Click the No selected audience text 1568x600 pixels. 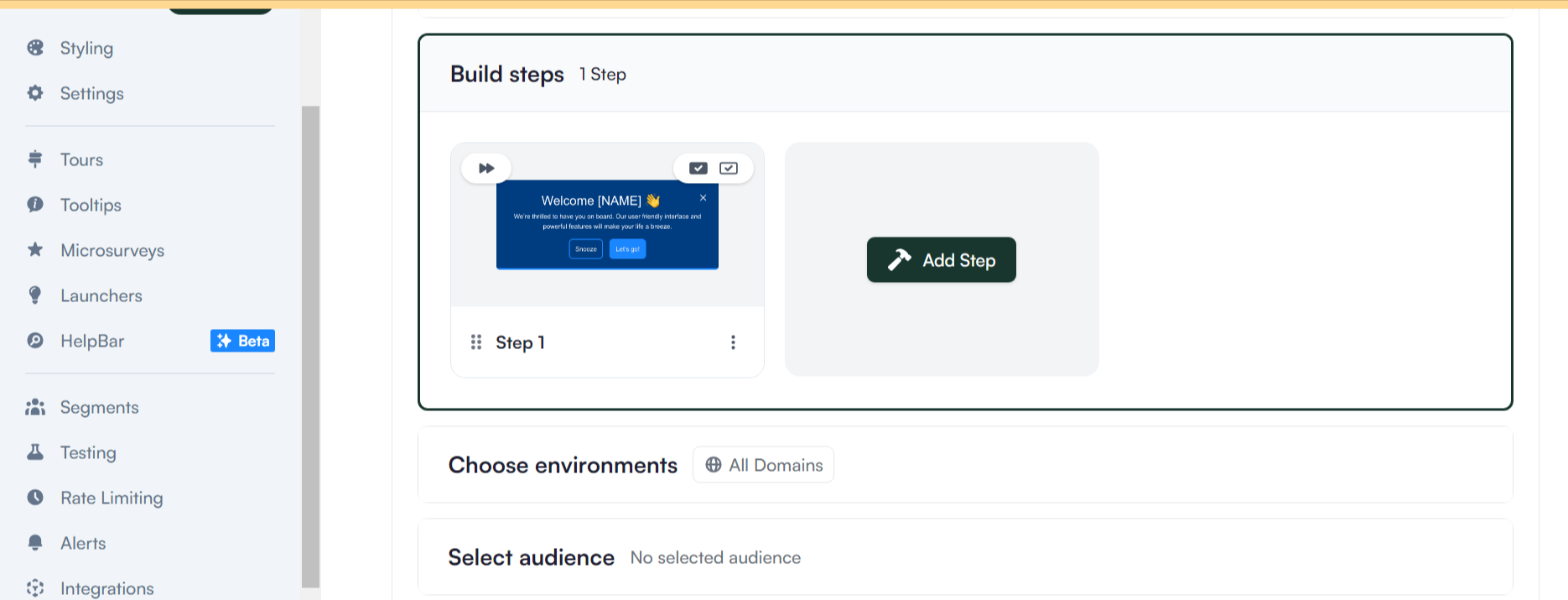click(x=715, y=558)
